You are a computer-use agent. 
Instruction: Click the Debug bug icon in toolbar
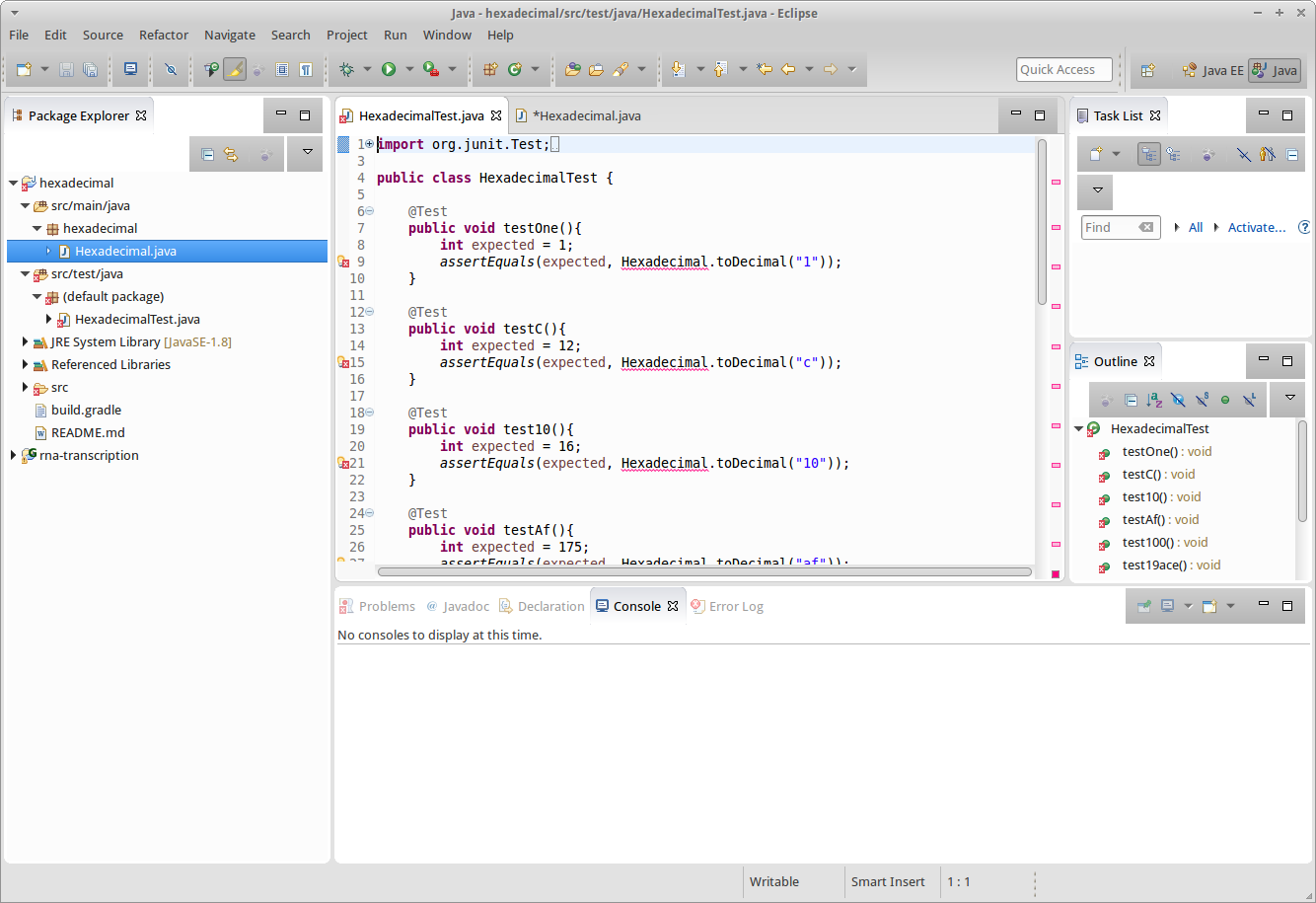click(346, 69)
